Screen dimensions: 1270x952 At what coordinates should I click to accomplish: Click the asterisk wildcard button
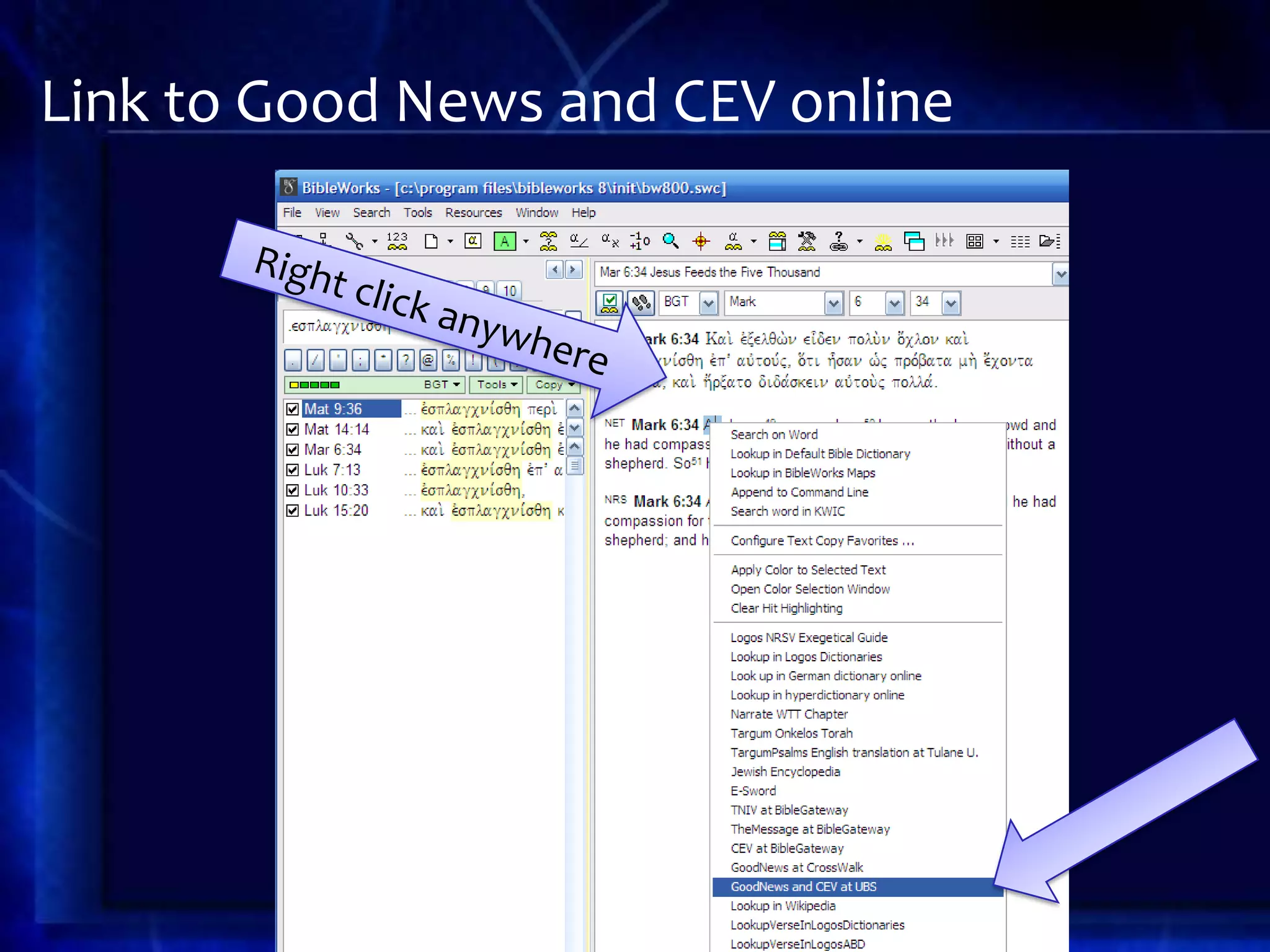[383, 360]
